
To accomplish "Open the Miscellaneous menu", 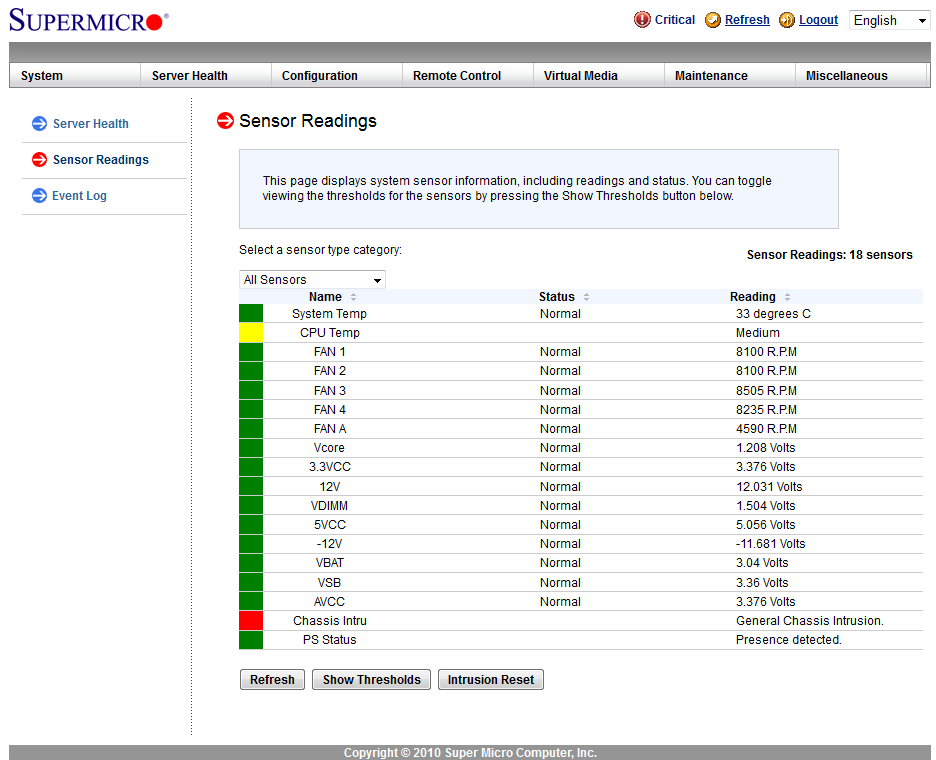I will coord(861,76).
